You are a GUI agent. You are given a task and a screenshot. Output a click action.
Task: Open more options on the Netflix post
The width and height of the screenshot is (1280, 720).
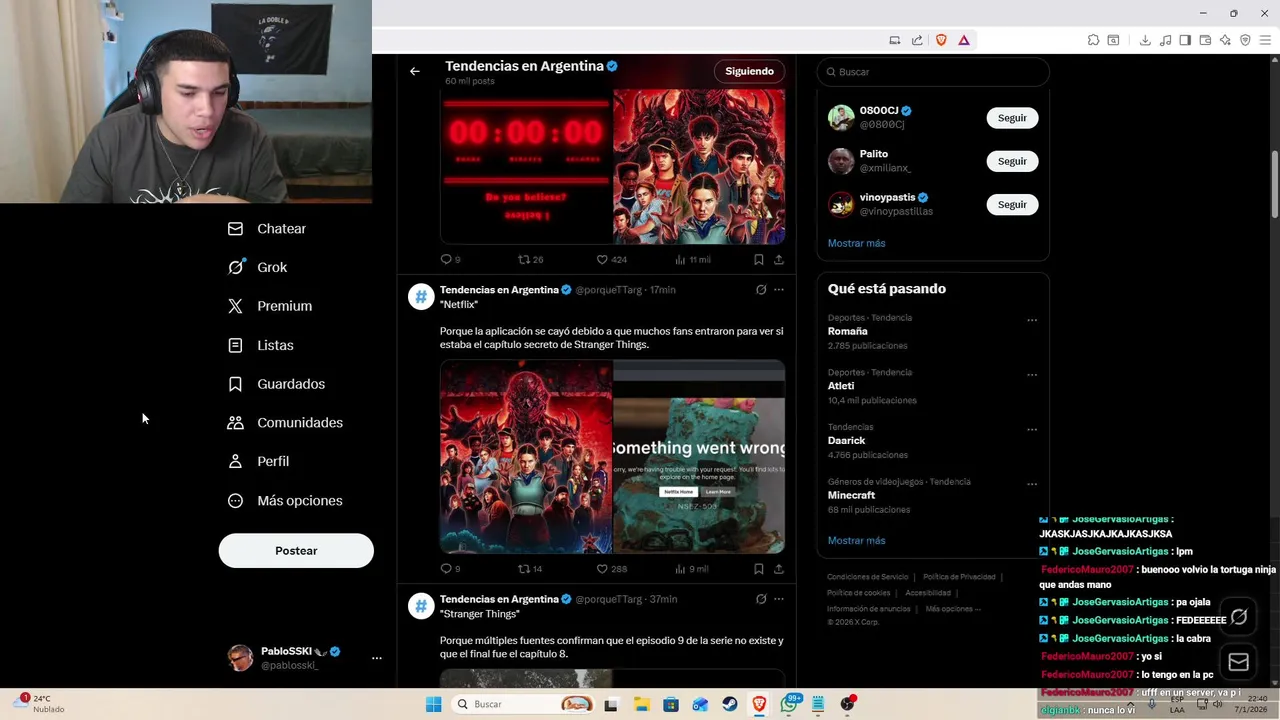coord(779,290)
